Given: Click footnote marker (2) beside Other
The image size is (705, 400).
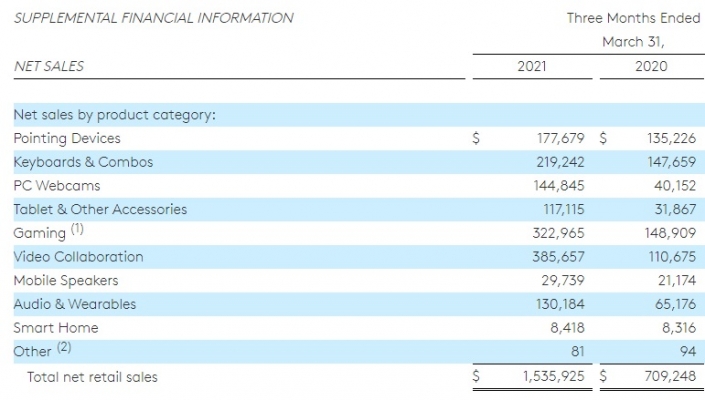Looking at the screenshot, I should (x=64, y=347).
